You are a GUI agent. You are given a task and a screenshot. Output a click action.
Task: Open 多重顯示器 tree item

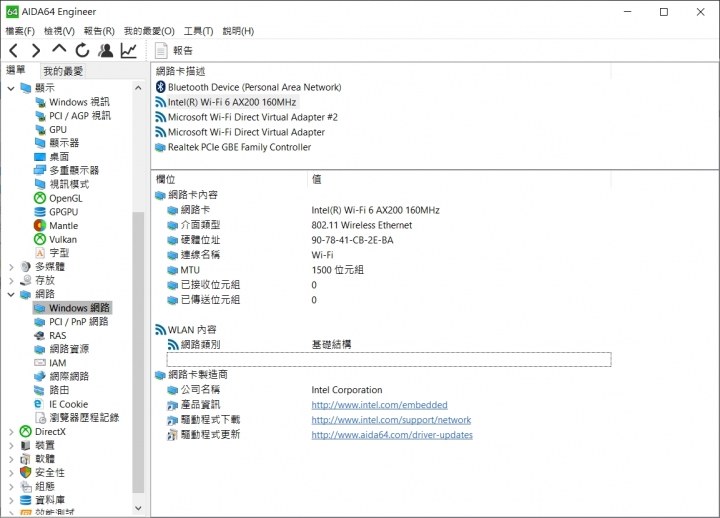click(x=73, y=171)
